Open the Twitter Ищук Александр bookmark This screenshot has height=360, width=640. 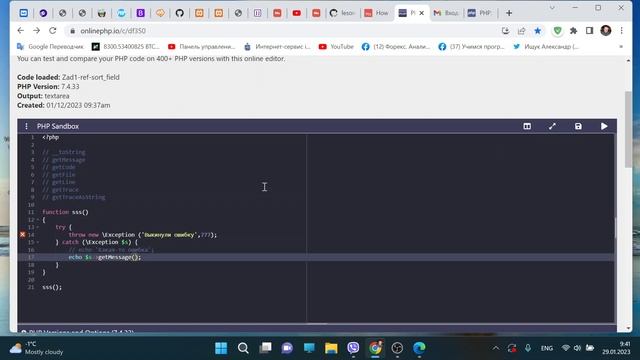pyautogui.click(x=546, y=47)
